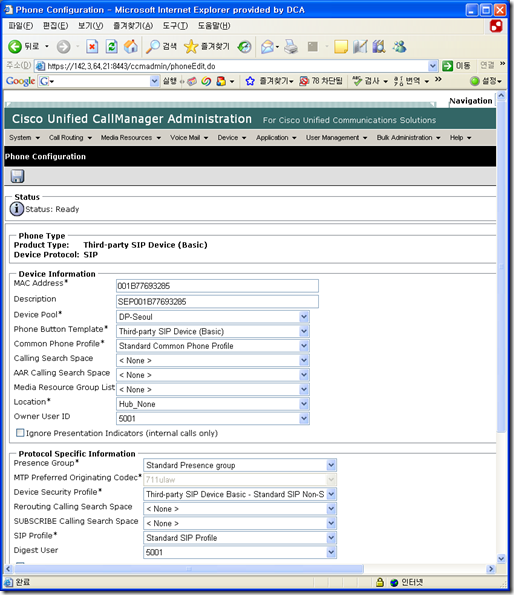Viewport: 514px width, 595px height.
Task: Open SUBSCRIBE Calling Search Space dropdown
Action: [331, 523]
